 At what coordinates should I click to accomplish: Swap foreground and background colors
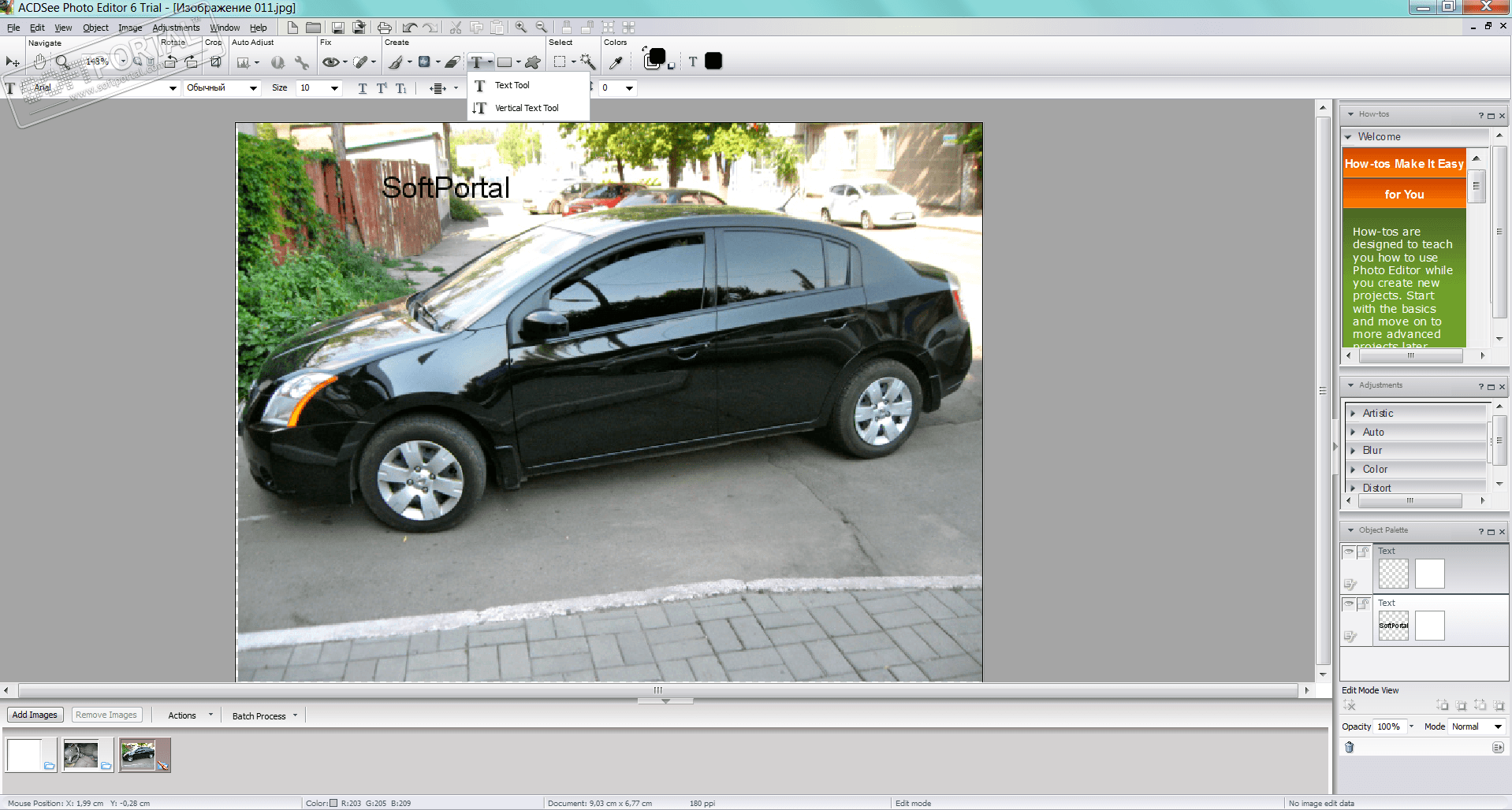[645, 49]
